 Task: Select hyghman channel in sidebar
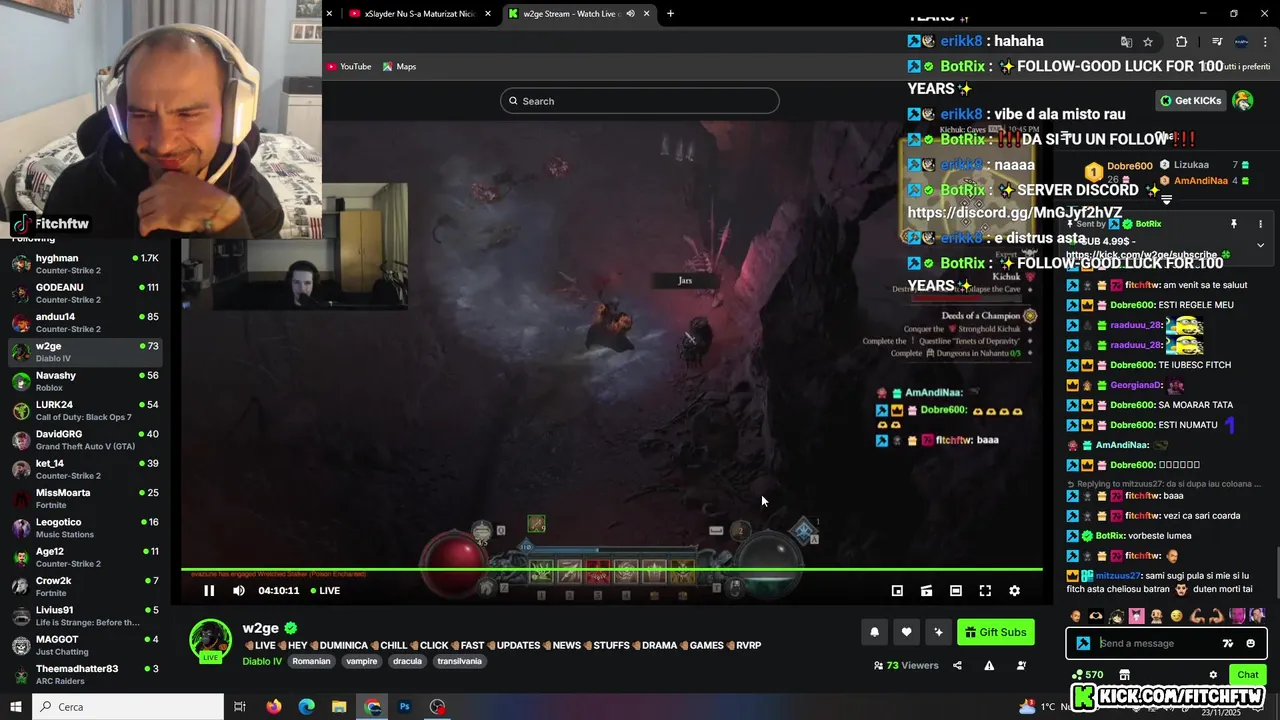(x=86, y=264)
